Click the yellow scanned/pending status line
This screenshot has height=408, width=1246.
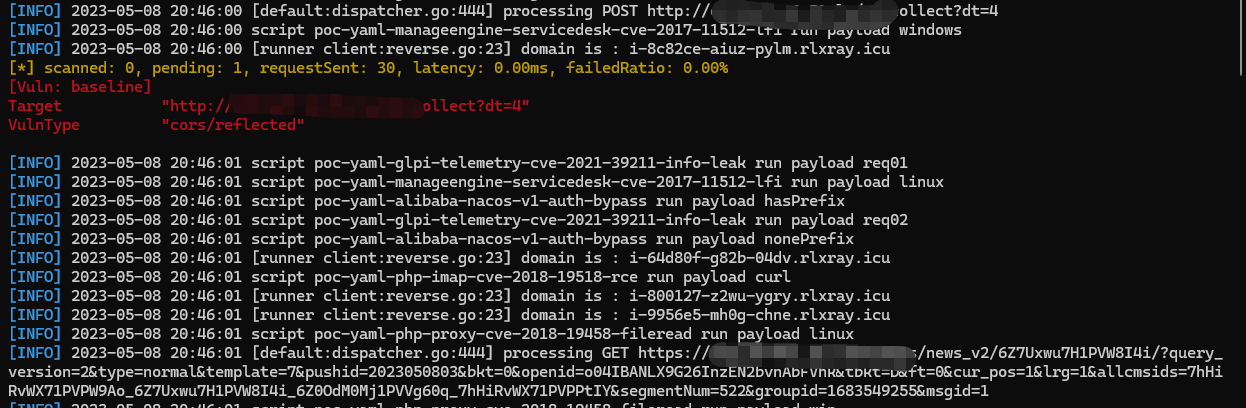click(x=368, y=68)
